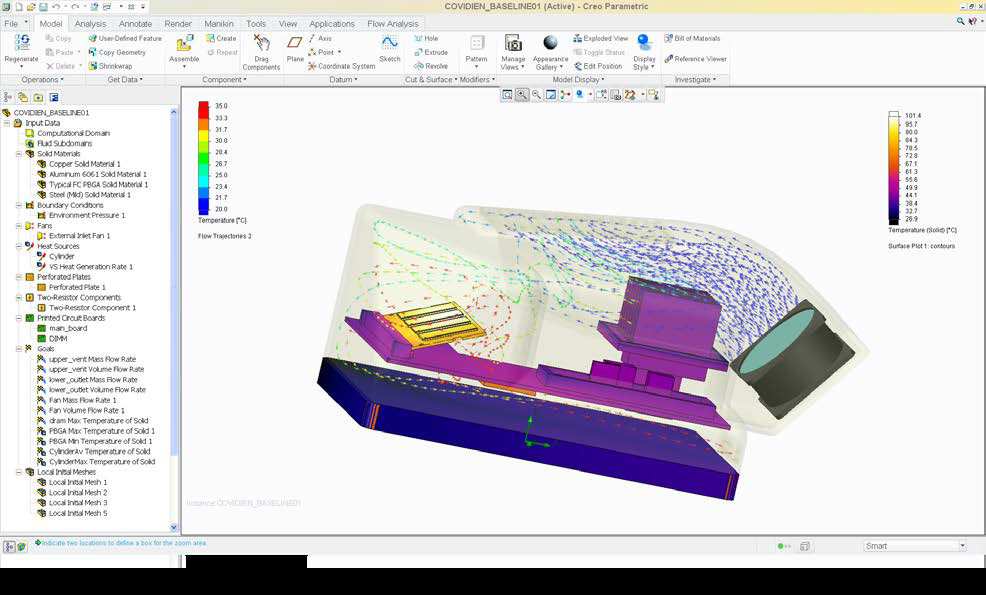Switch to the Flow Analysis tab
Screen dimensions: 986x595
point(393,23)
